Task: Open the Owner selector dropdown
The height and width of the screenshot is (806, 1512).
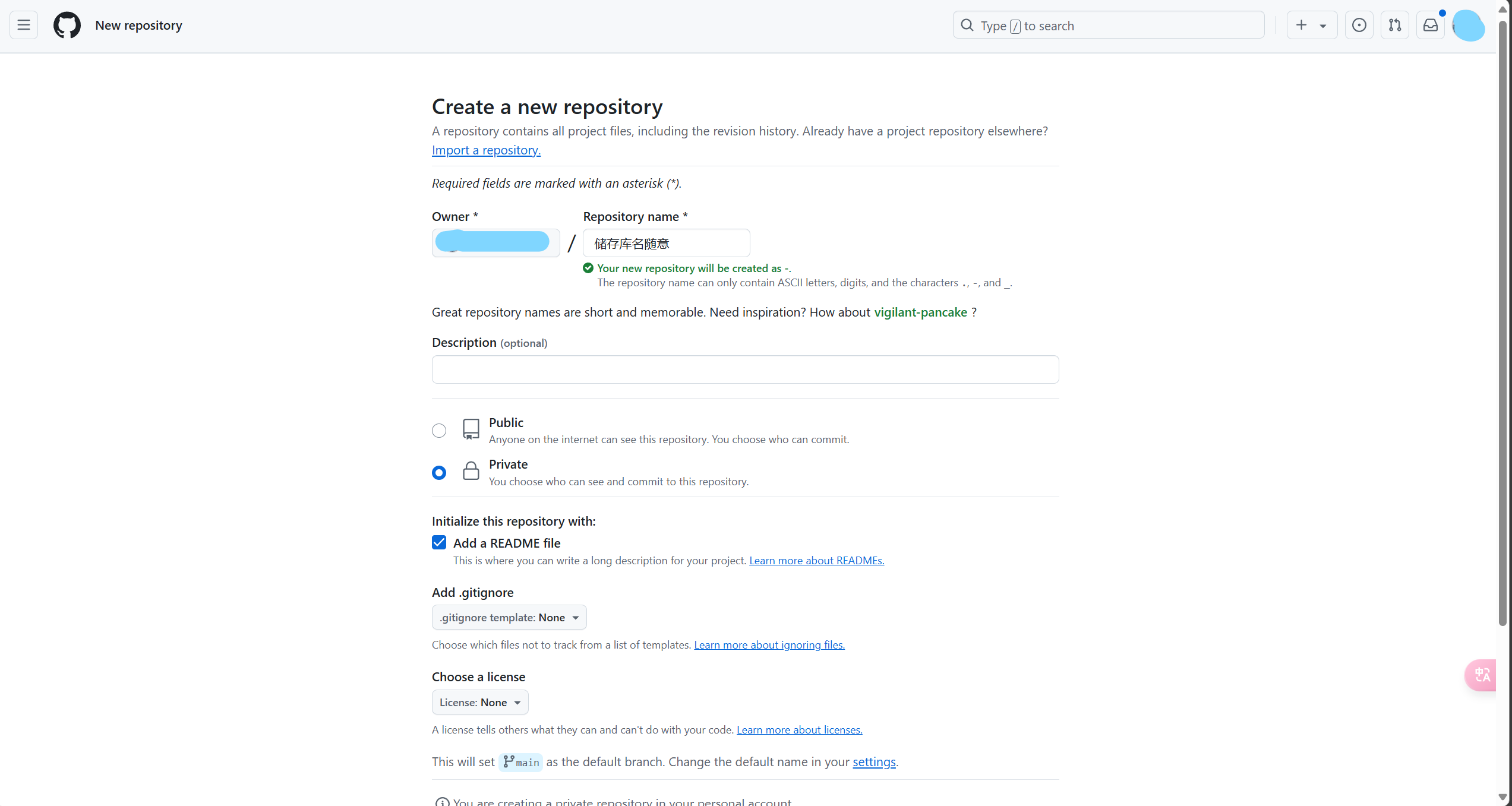Action: click(x=495, y=242)
